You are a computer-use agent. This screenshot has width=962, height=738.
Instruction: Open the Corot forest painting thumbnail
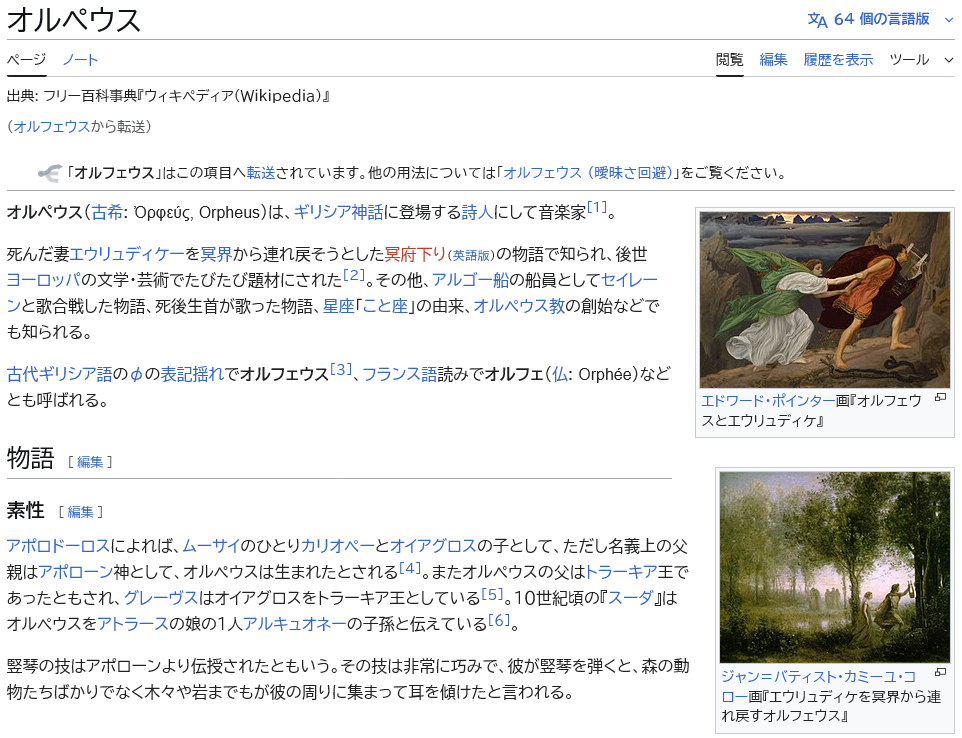pos(834,567)
